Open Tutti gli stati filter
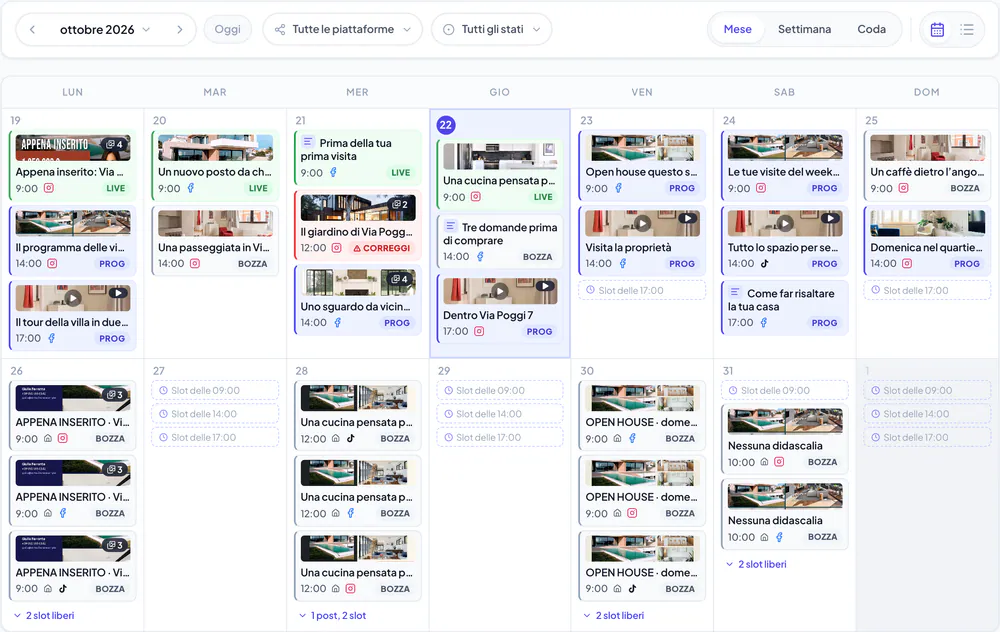 (x=492, y=29)
